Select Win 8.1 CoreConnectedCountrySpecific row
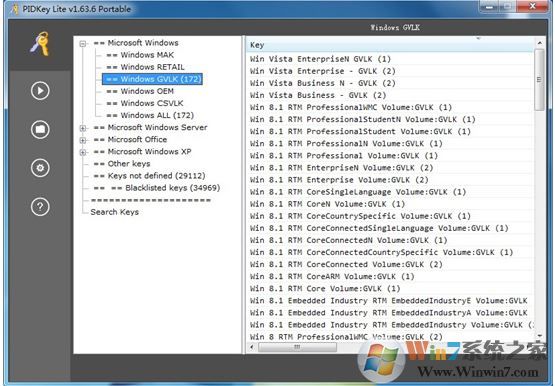 [389, 252]
